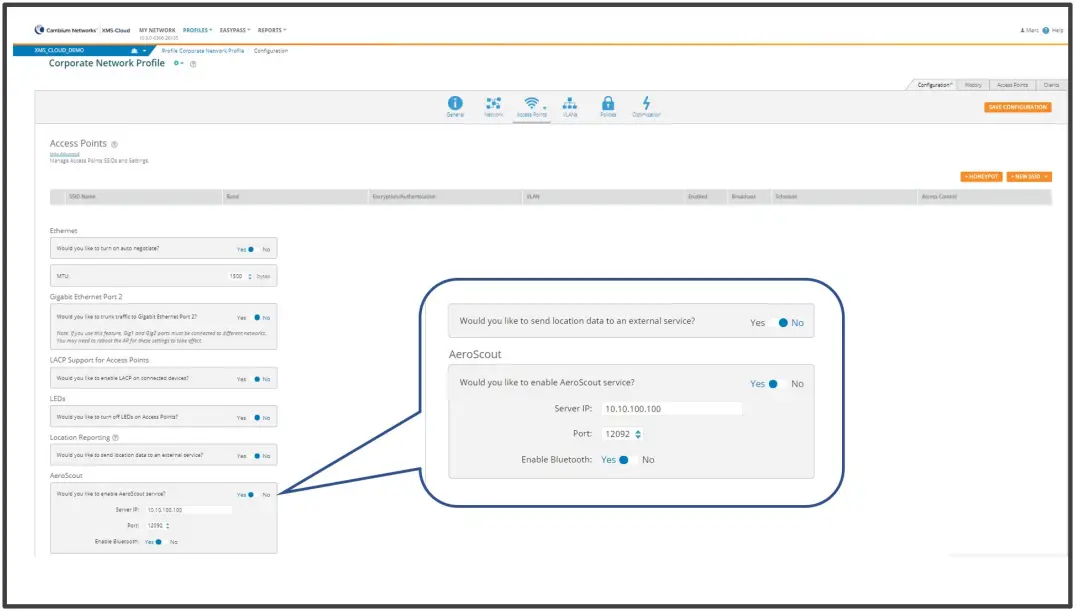The height and width of the screenshot is (611, 1076).
Task: Open the Clients tab
Action: click(x=1051, y=85)
